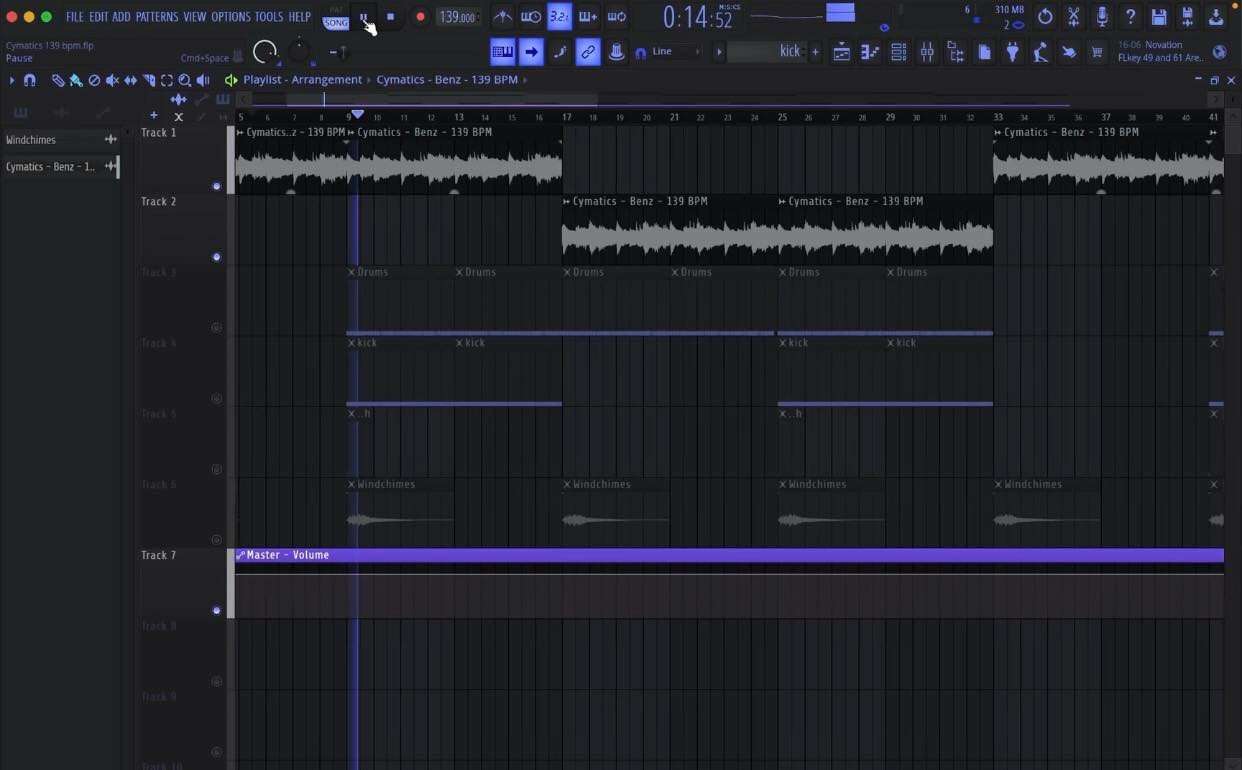1242x770 pixels.
Task: Click the Stop transport button
Action: pyautogui.click(x=390, y=17)
